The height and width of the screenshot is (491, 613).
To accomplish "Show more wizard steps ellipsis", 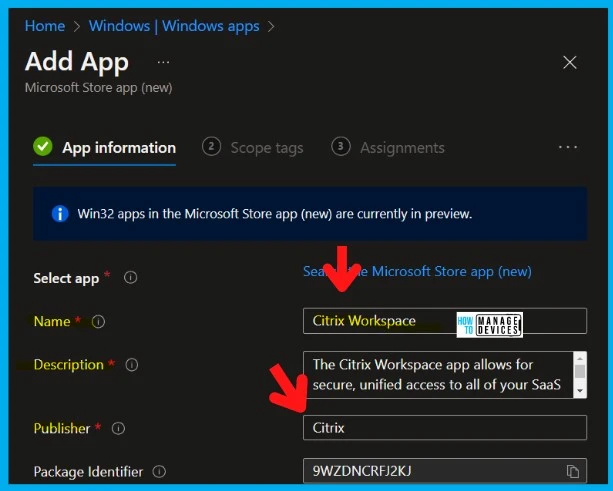I will (x=568, y=147).
